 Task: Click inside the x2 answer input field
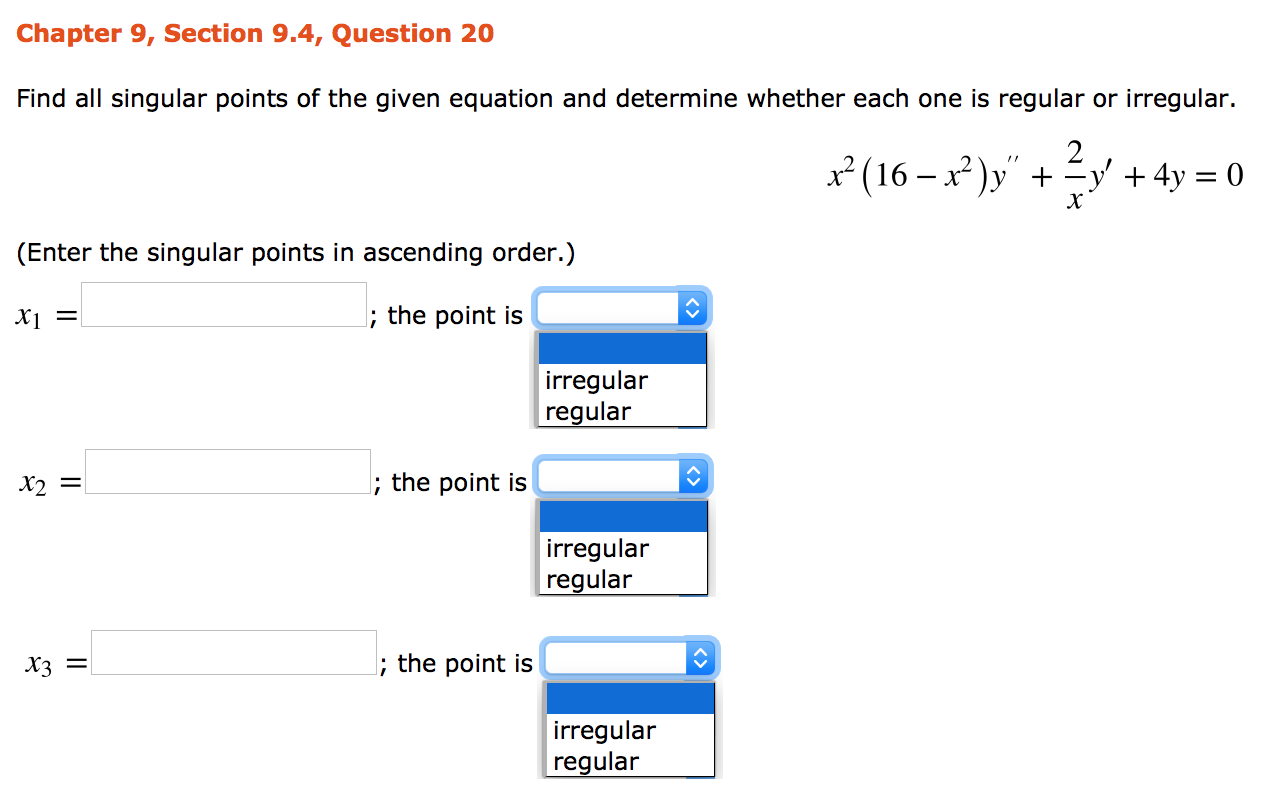227,471
